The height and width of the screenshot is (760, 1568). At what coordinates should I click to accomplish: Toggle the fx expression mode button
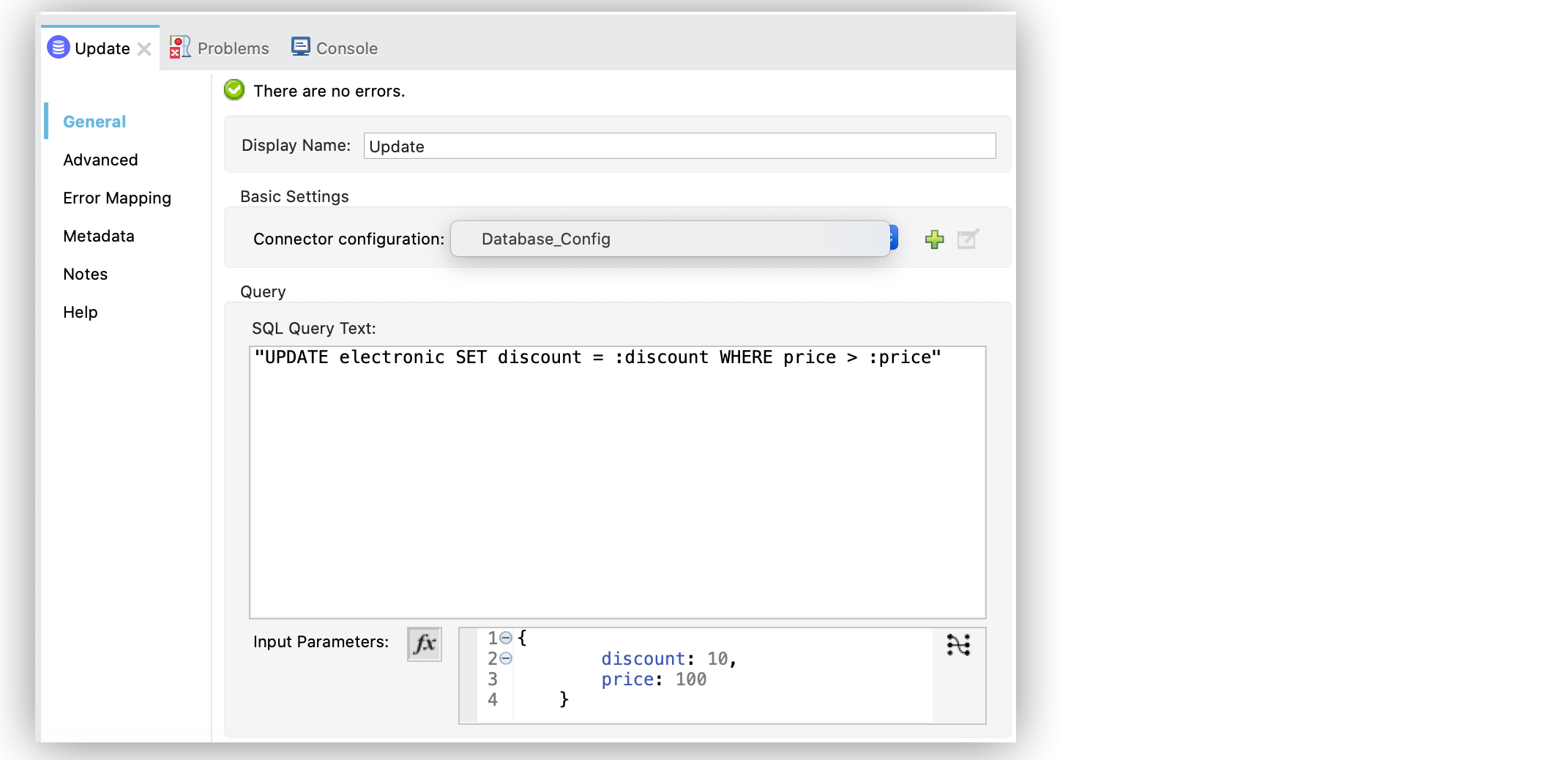pyautogui.click(x=424, y=644)
